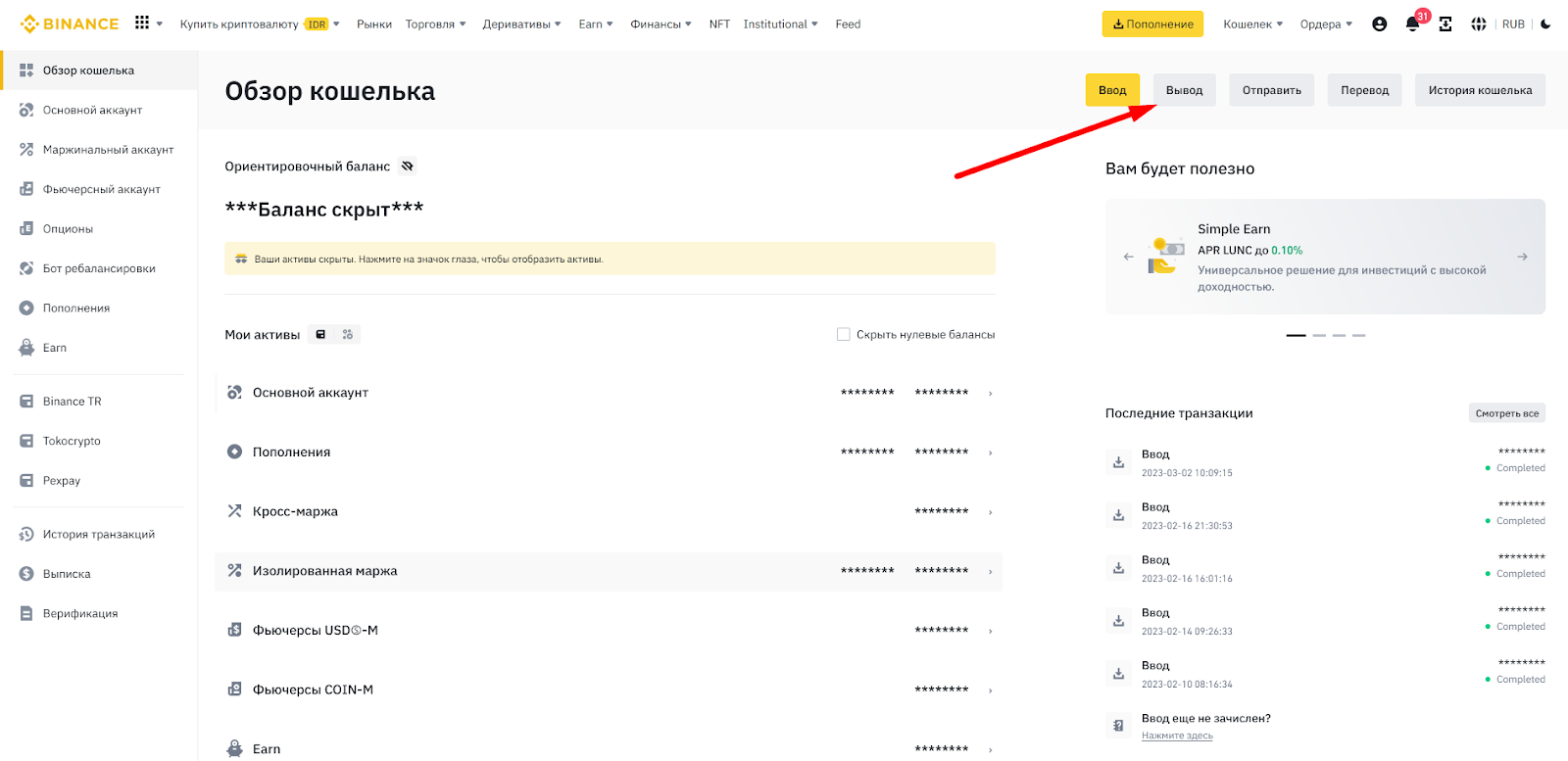1568x761 pixels.
Task: Open Изолированная маржа asset row
Action: coord(609,571)
